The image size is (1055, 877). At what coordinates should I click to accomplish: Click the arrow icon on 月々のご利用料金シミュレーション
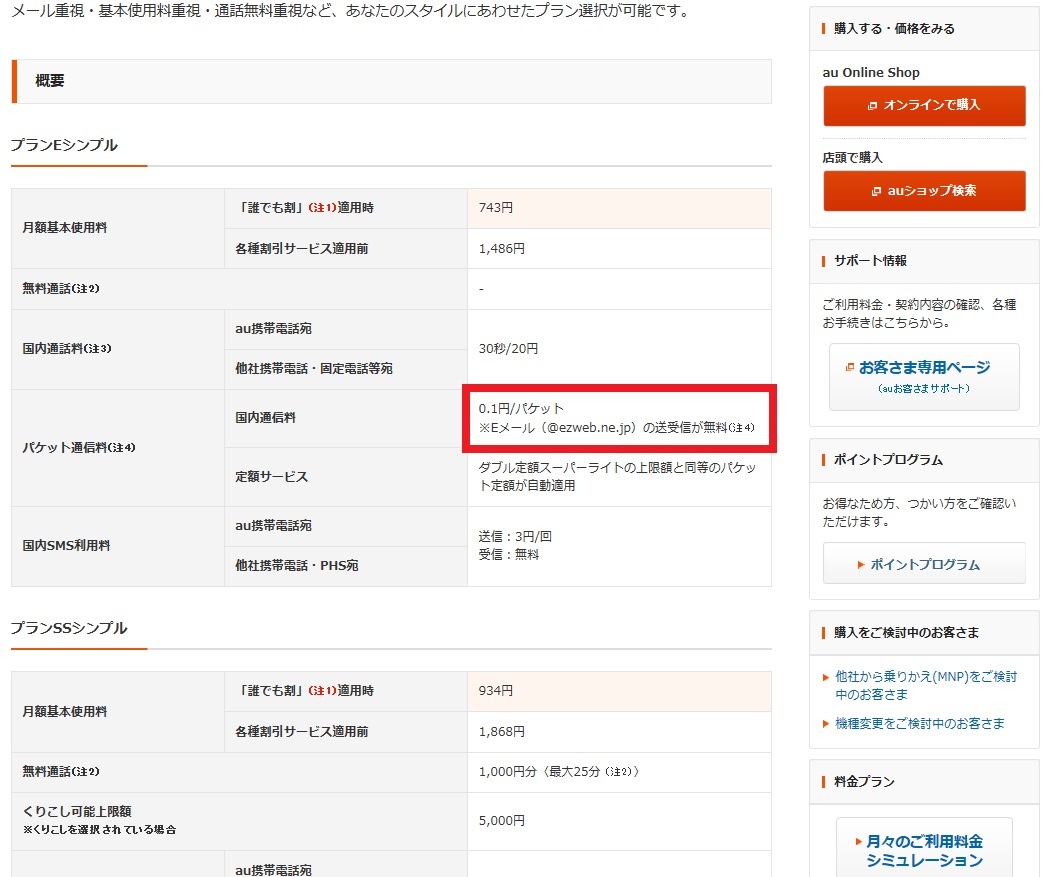pos(859,842)
